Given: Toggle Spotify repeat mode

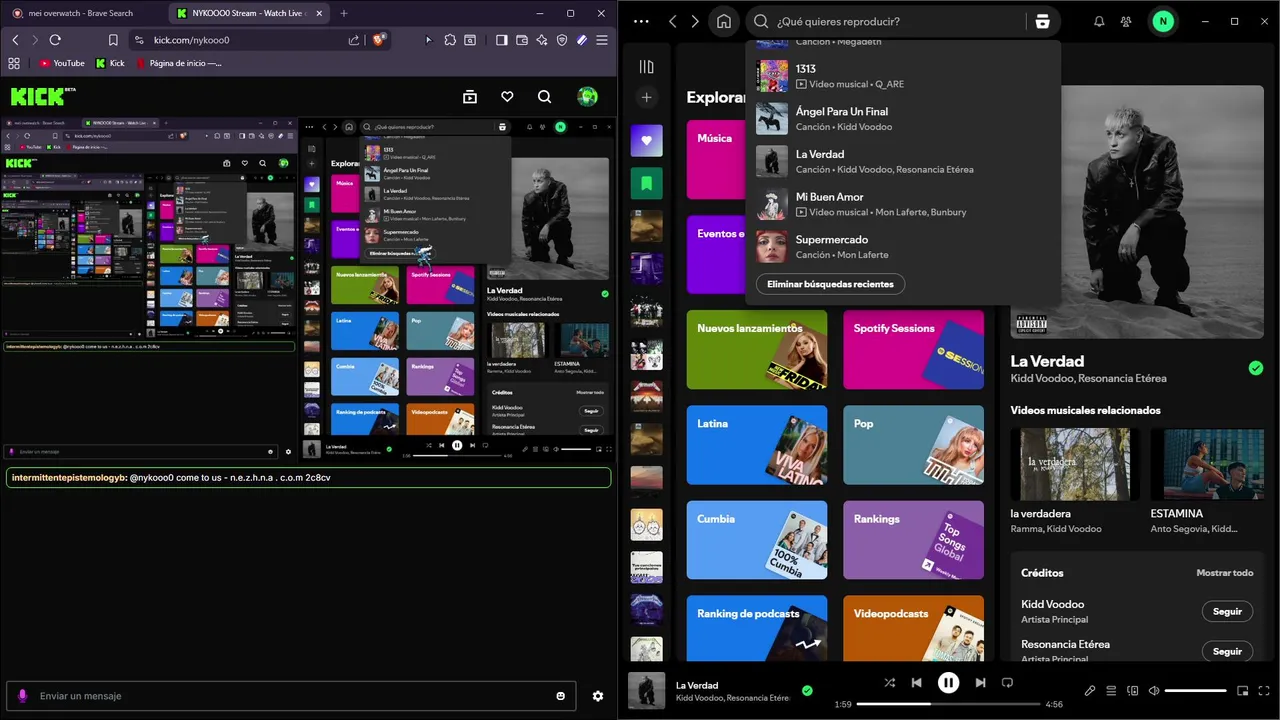Looking at the screenshot, I should 1007,683.
